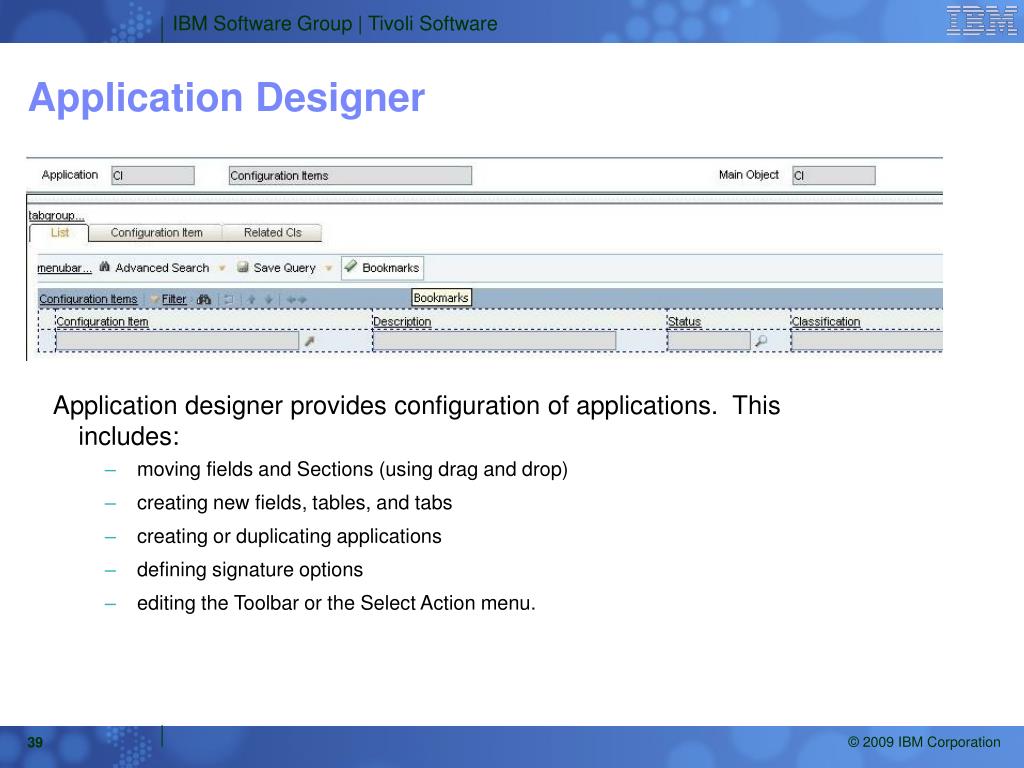Open the Advanced Search dropdown arrow

pyautogui.click(x=222, y=268)
